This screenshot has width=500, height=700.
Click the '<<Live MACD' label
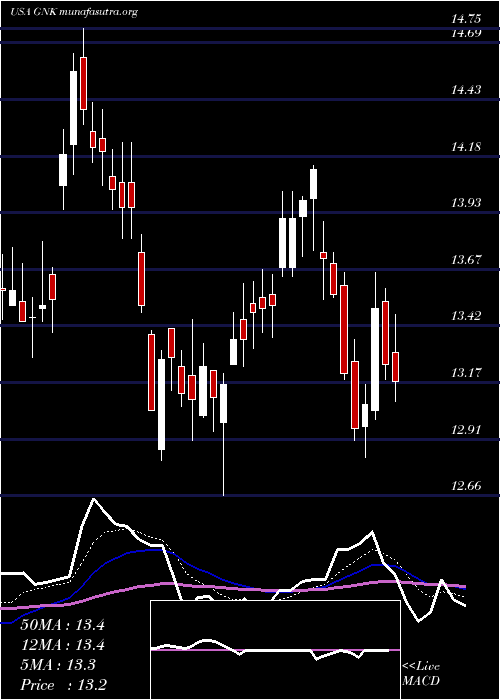421,674
